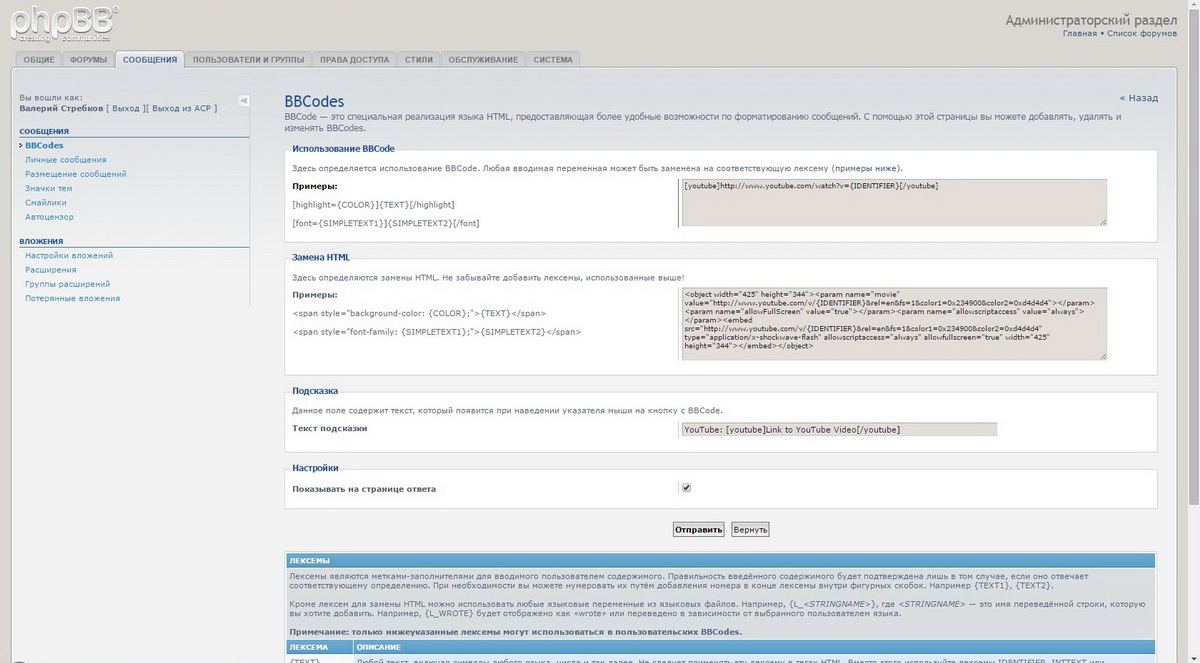Open Настройки вложений in the sidebar
The image size is (1200, 663).
click(69, 256)
